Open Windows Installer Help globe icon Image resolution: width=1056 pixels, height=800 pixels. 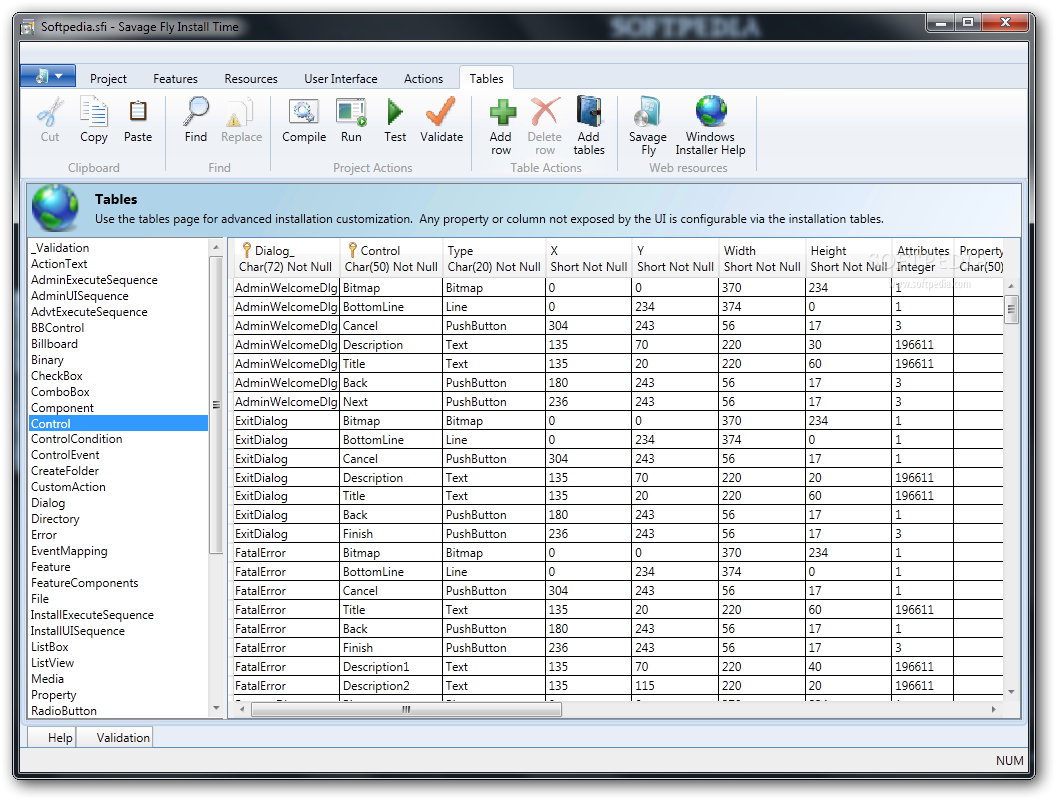coord(711,112)
